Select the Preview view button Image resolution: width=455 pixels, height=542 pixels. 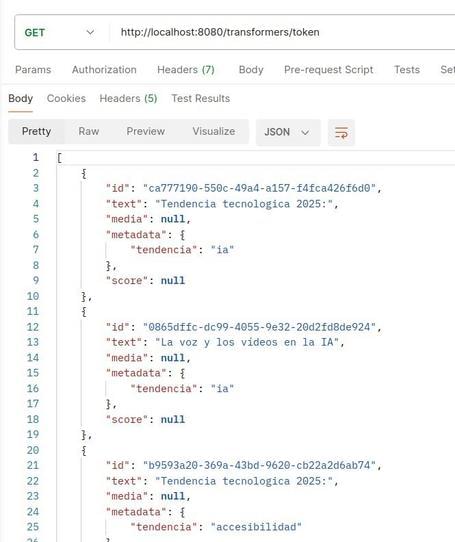(x=146, y=131)
